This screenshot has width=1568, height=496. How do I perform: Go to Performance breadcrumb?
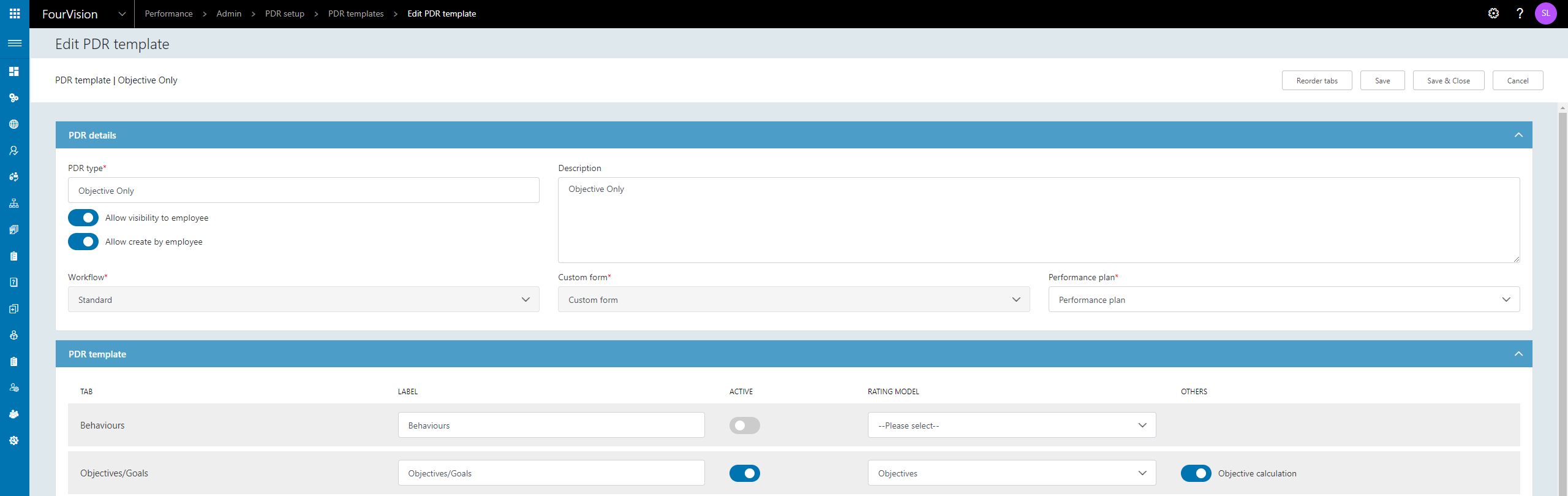168,13
